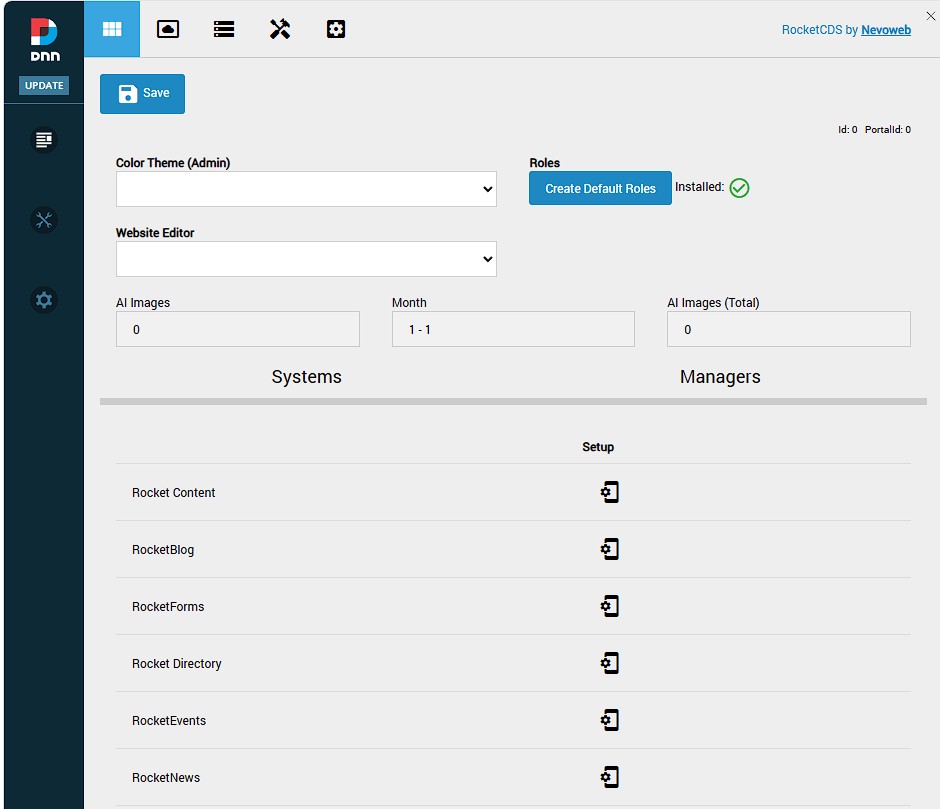The image size is (940, 809).
Task: Select the Rocket Content row text
Action: click(173, 492)
